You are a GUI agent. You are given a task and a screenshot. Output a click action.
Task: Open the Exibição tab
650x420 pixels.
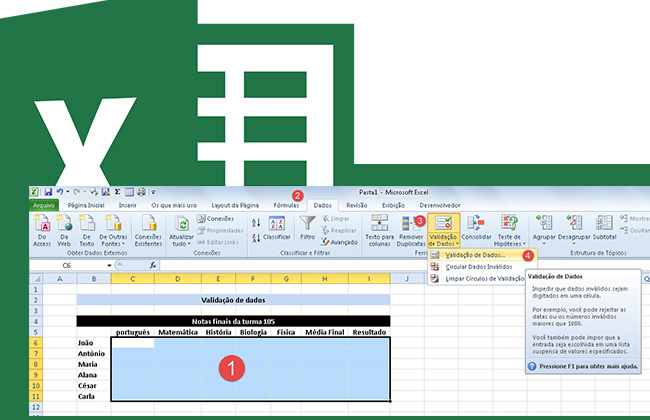(x=393, y=205)
